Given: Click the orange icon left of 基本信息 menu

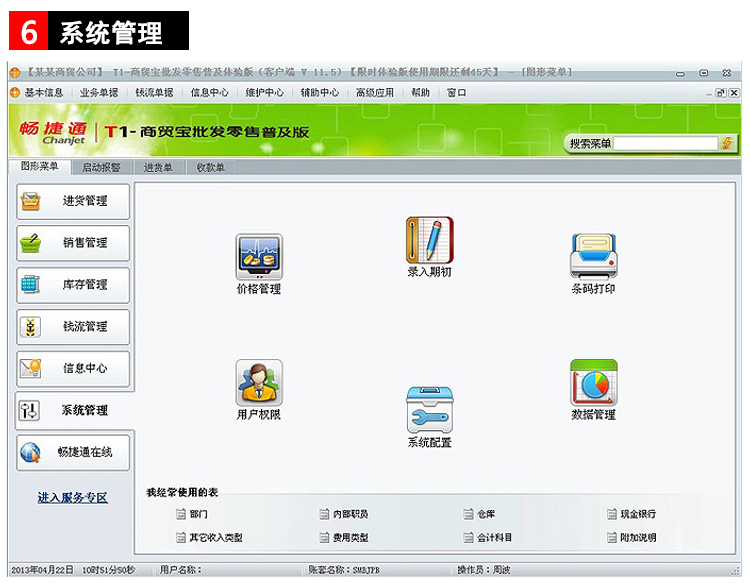Looking at the screenshot, I should pos(15,92).
